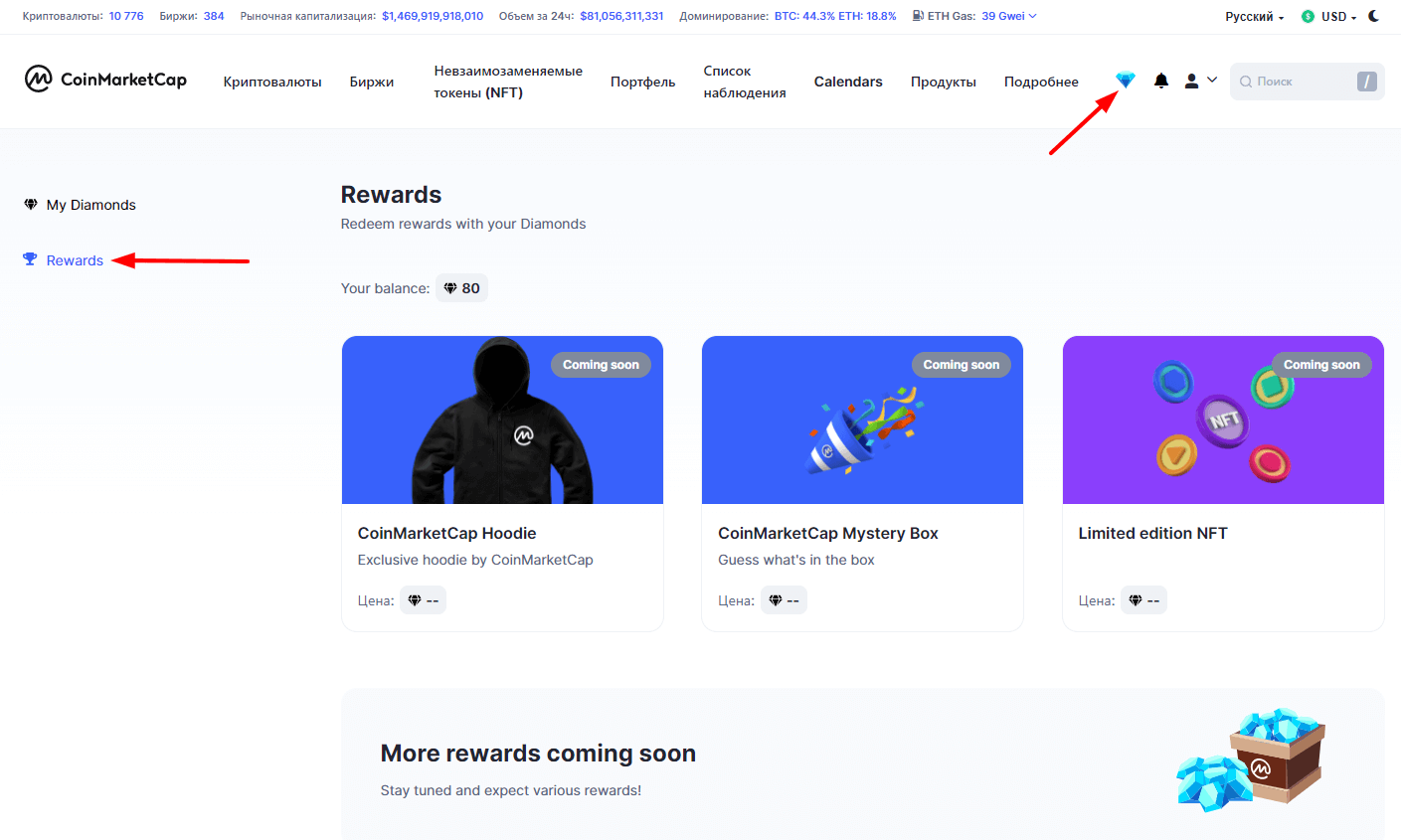The image size is (1401, 840).
Task: Click market cap value $1,469,919,918,010
Action: [x=433, y=16]
